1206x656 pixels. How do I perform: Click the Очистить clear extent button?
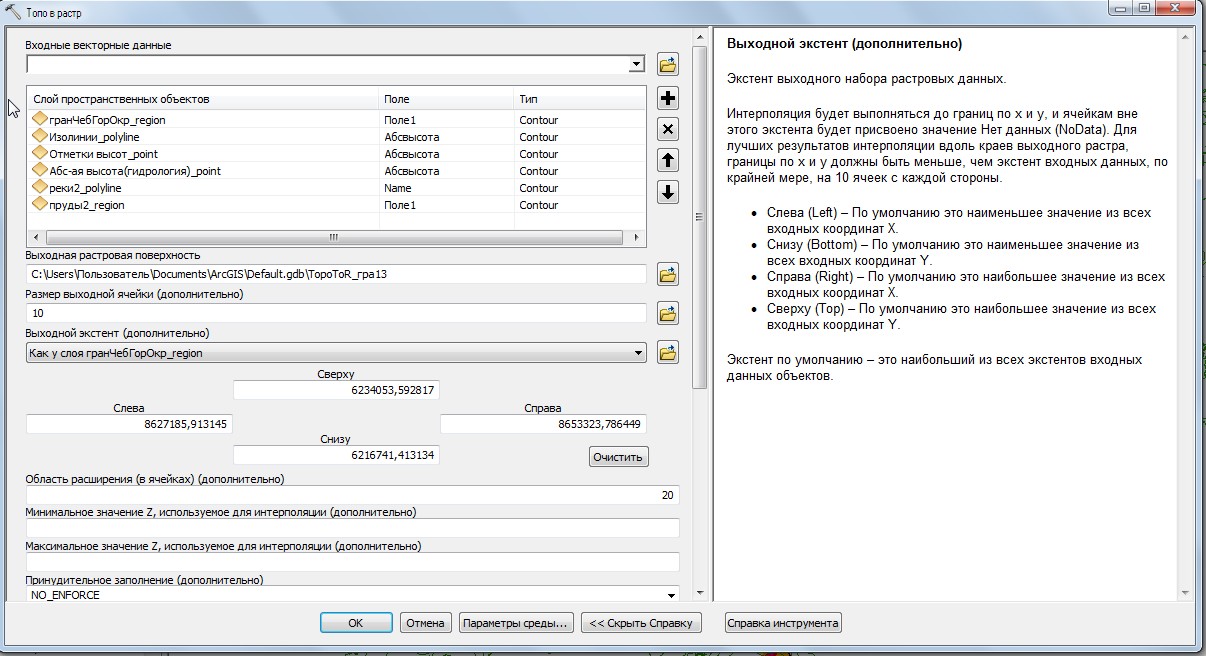(x=618, y=457)
